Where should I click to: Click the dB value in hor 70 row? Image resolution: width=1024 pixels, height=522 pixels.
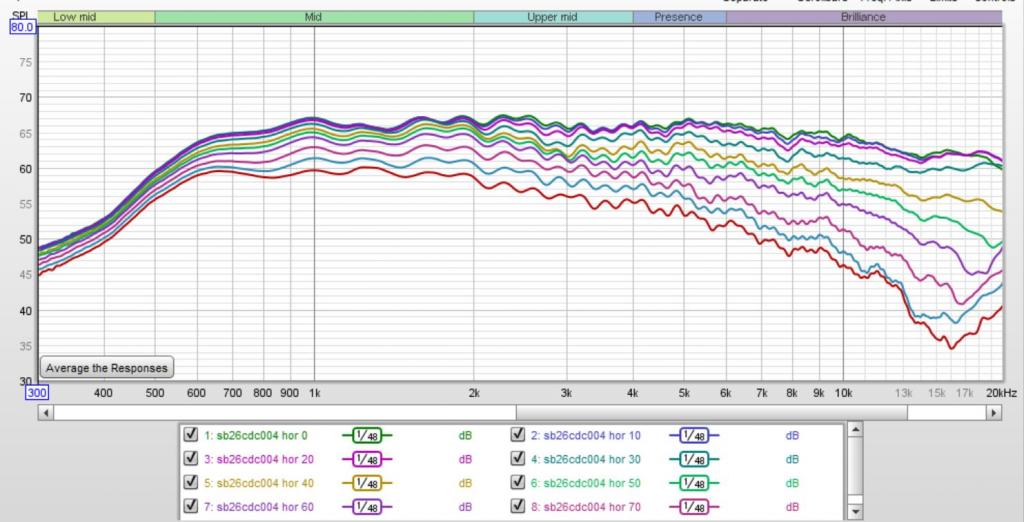792,507
